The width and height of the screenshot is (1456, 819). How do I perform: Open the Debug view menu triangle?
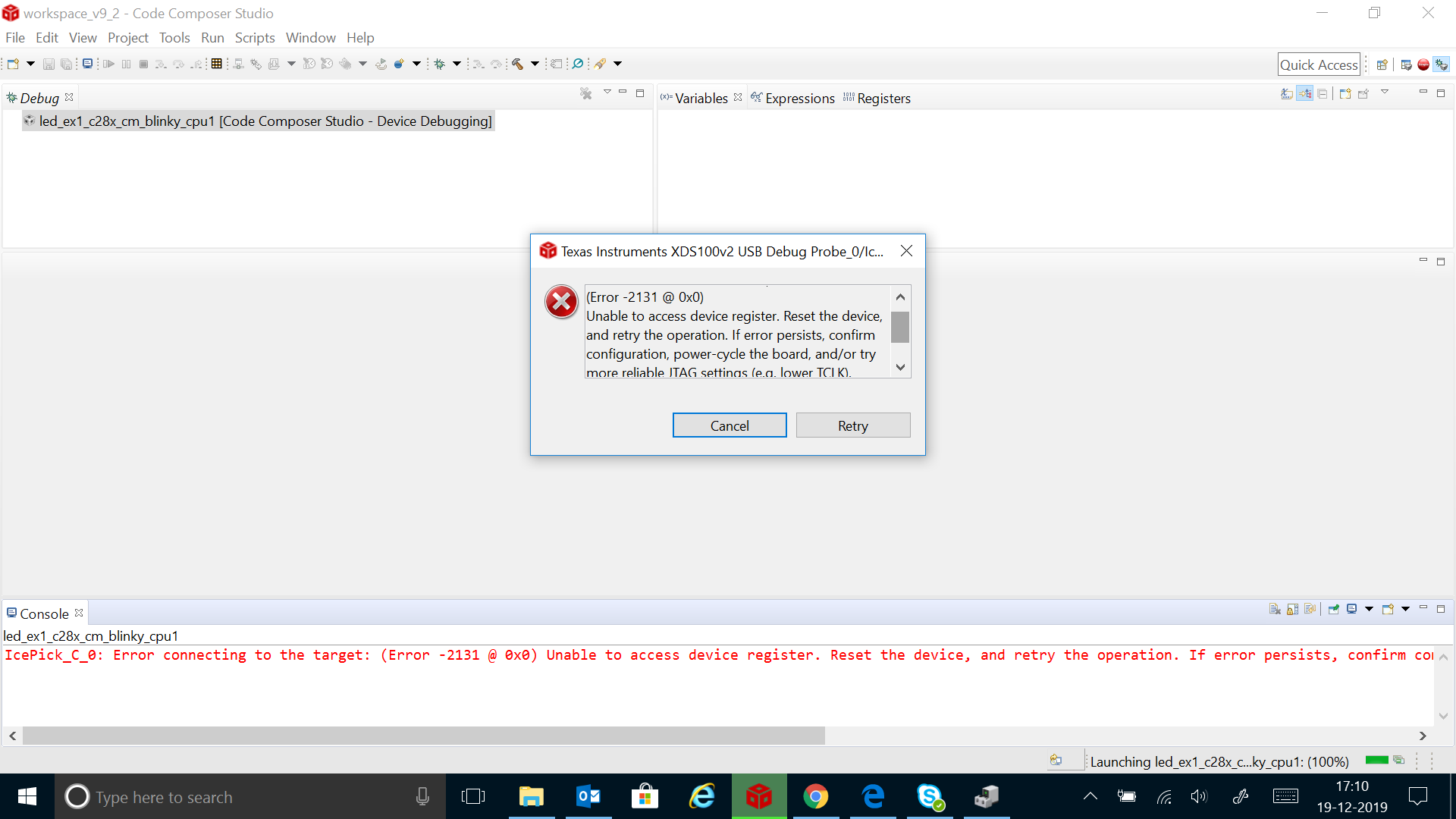coord(607,93)
